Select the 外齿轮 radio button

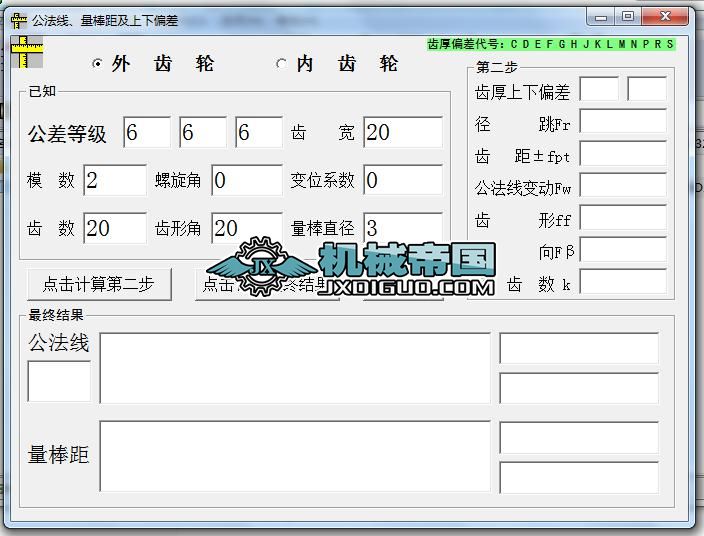pos(97,63)
